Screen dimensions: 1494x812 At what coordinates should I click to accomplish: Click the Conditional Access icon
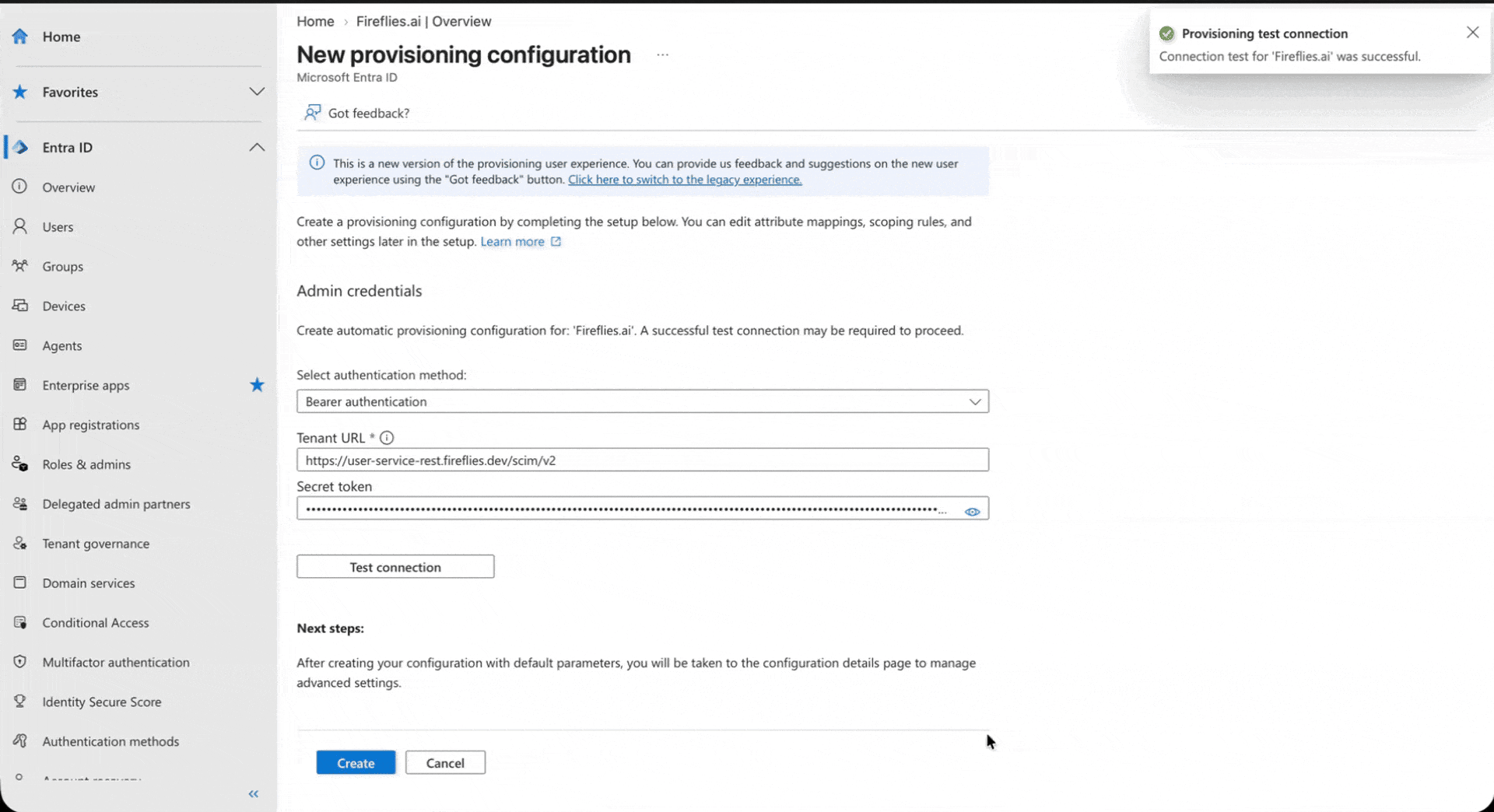(x=20, y=622)
